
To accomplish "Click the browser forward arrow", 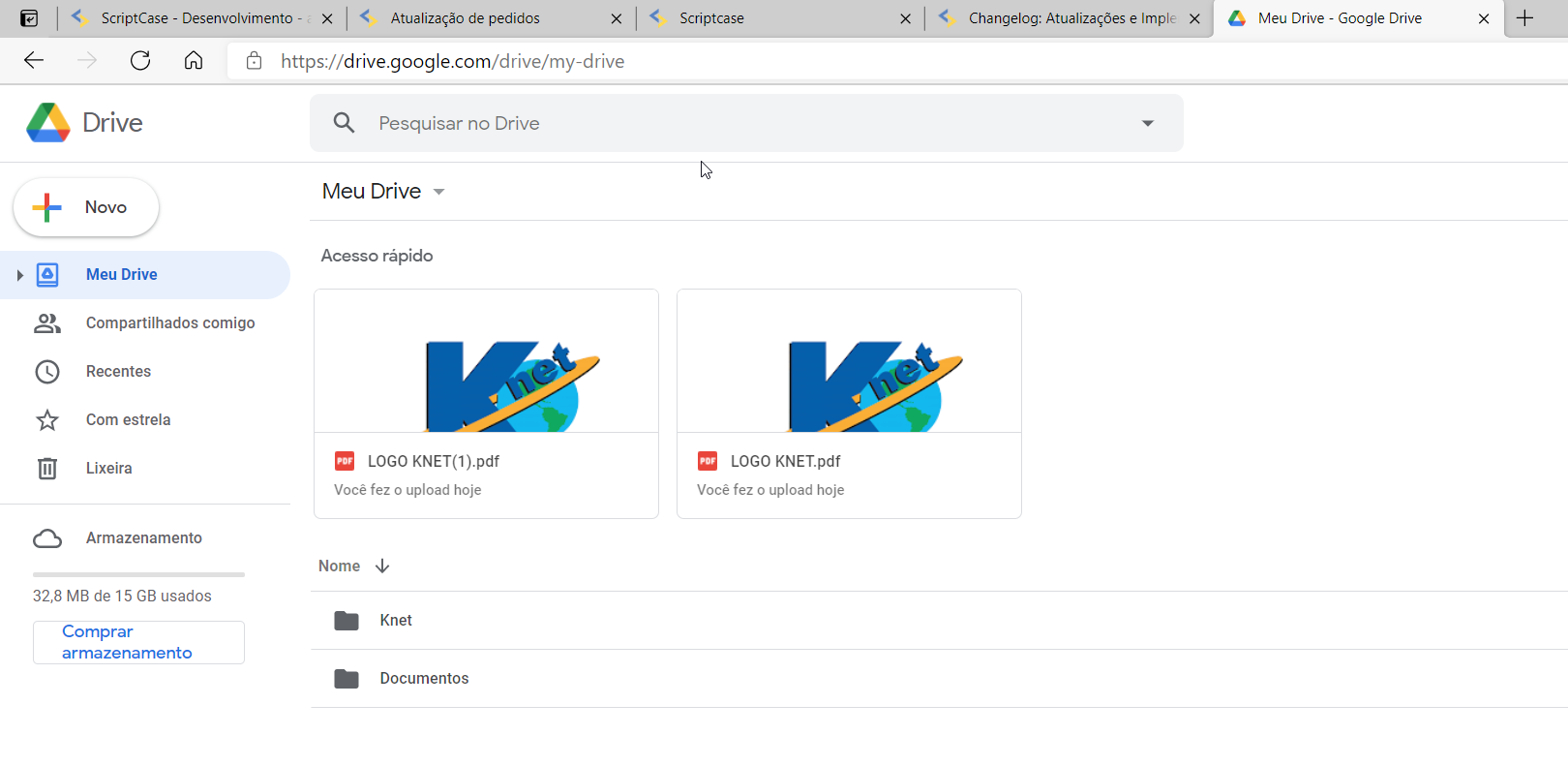I will tap(87, 61).
